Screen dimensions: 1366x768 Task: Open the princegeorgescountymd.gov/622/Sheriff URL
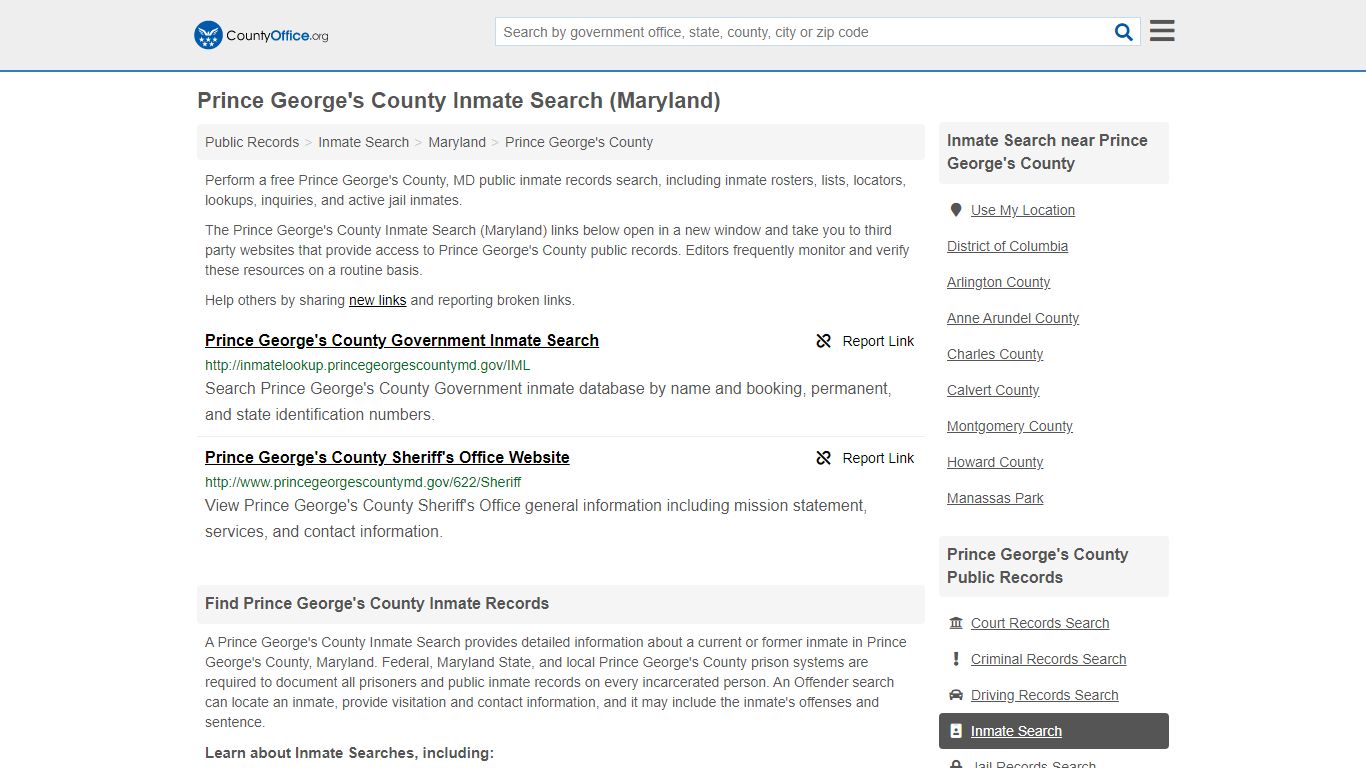tap(363, 482)
